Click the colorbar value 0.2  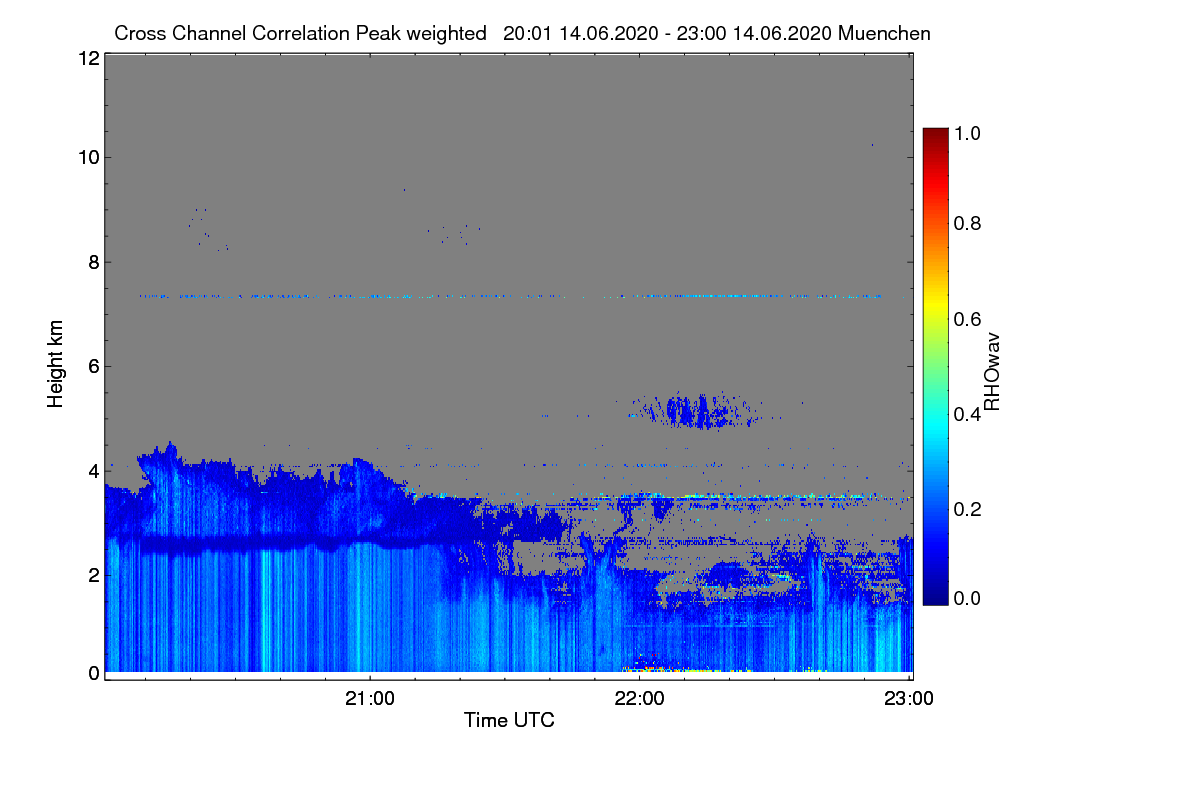click(x=968, y=508)
